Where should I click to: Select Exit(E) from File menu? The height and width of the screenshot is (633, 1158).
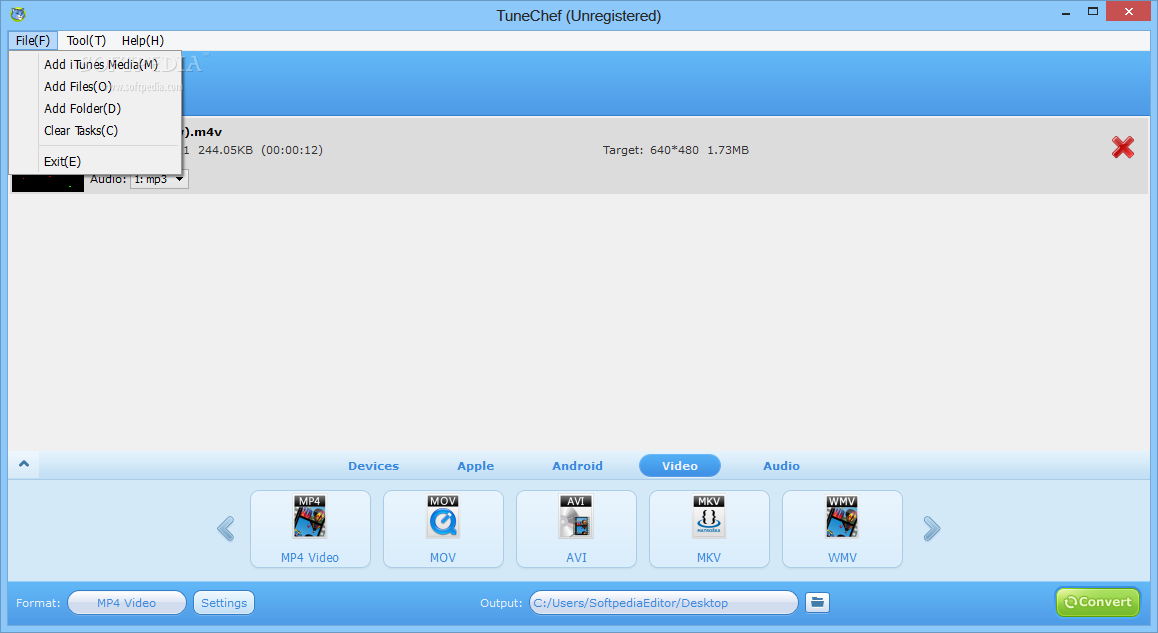coord(63,162)
